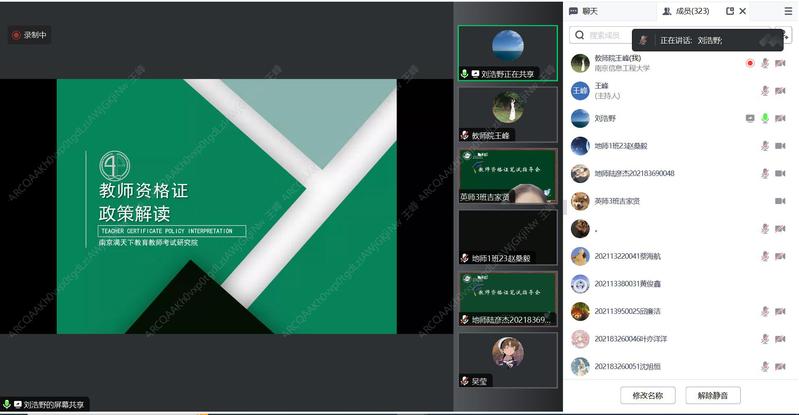The width and height of the screenshot is (799, 415).
Task: Click avatar of member 202183260051沈旭熙
Action: click(579, 366)
